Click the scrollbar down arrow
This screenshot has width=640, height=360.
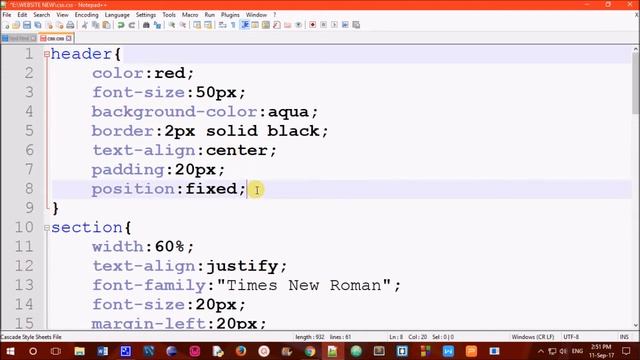click(636, 325)
